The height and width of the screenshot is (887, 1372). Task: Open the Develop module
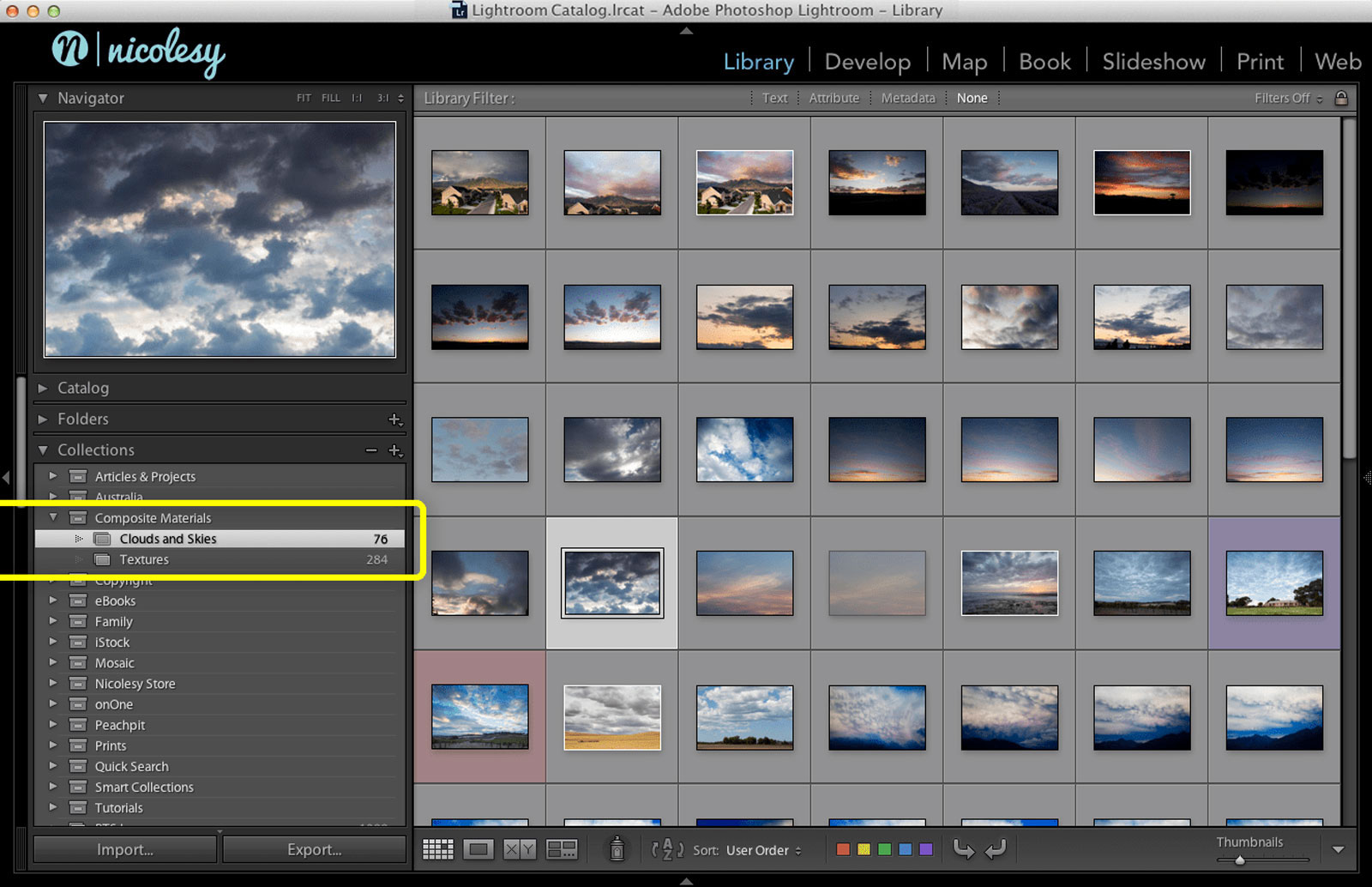[867, 62]
